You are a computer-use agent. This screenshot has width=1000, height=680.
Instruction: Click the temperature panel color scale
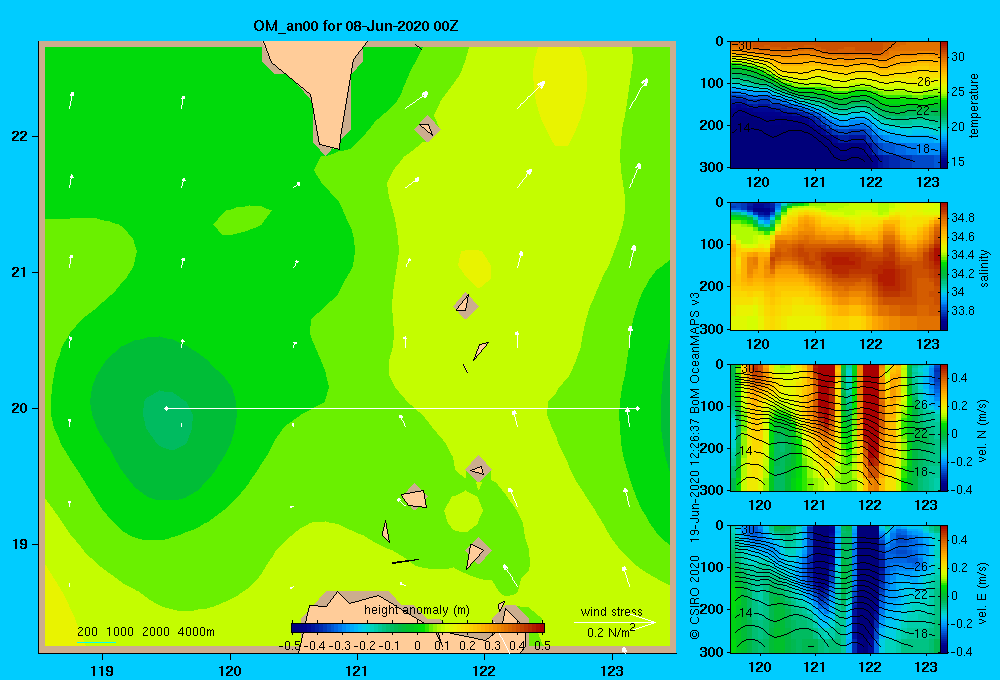(944, 105)
